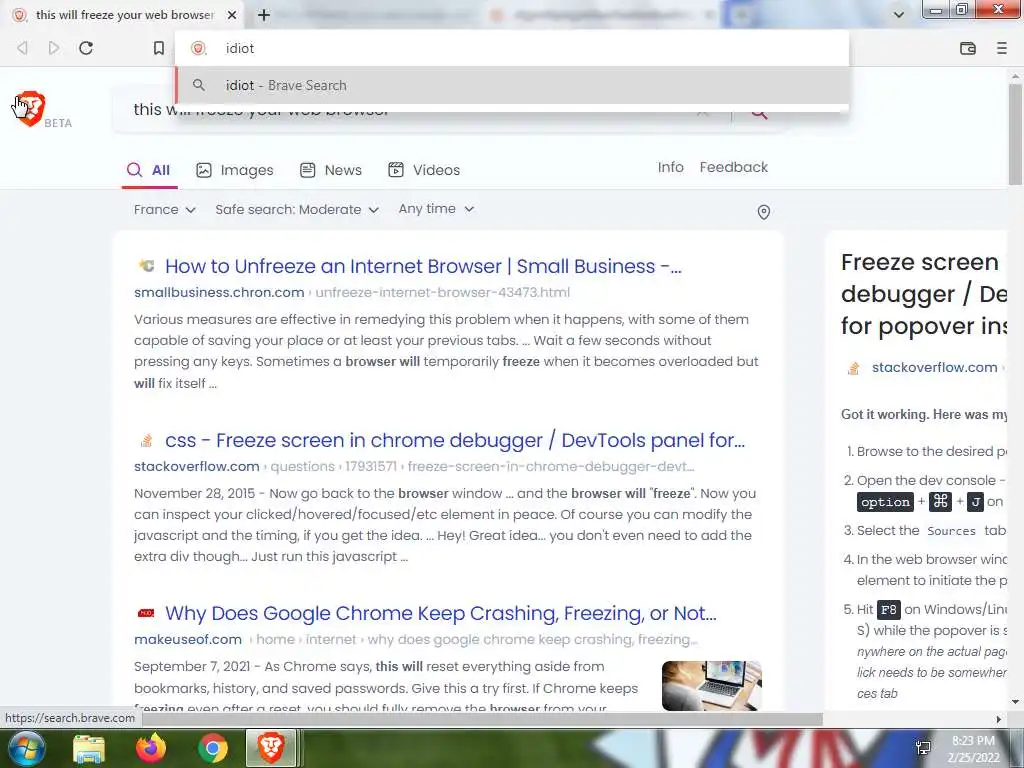The height and width of the screenshot is (768, 1024).
Task: Switch to the Images tab
Action: click(x=235, y=170)
